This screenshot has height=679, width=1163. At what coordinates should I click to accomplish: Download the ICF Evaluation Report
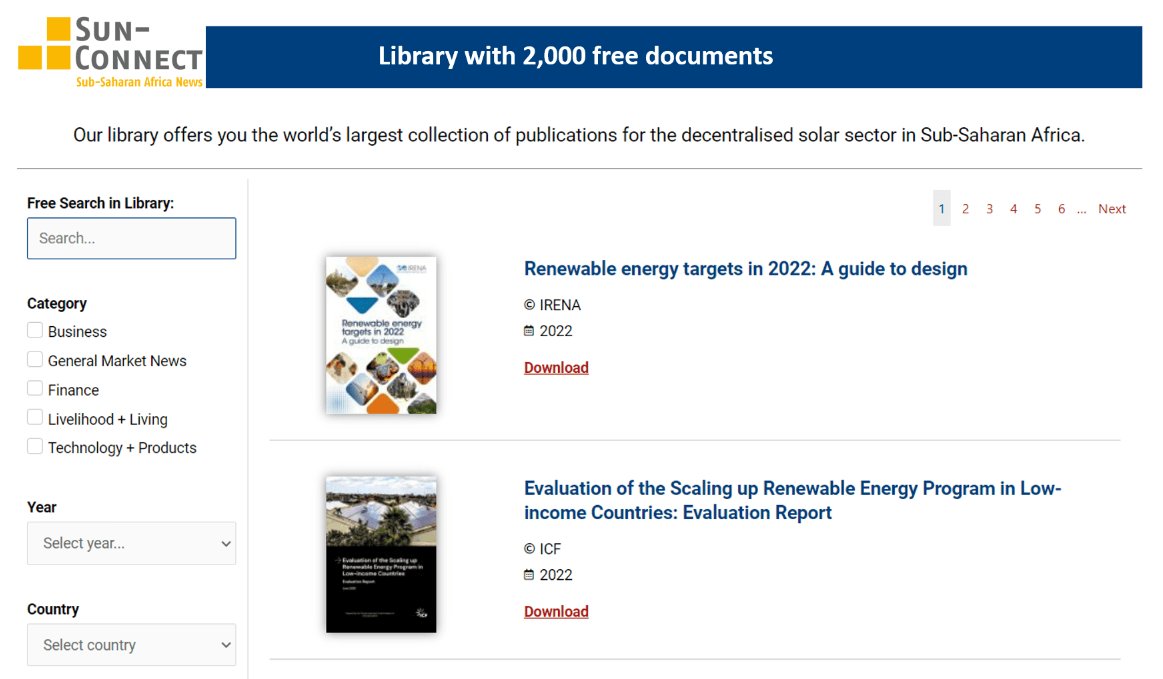coord(556,611)
